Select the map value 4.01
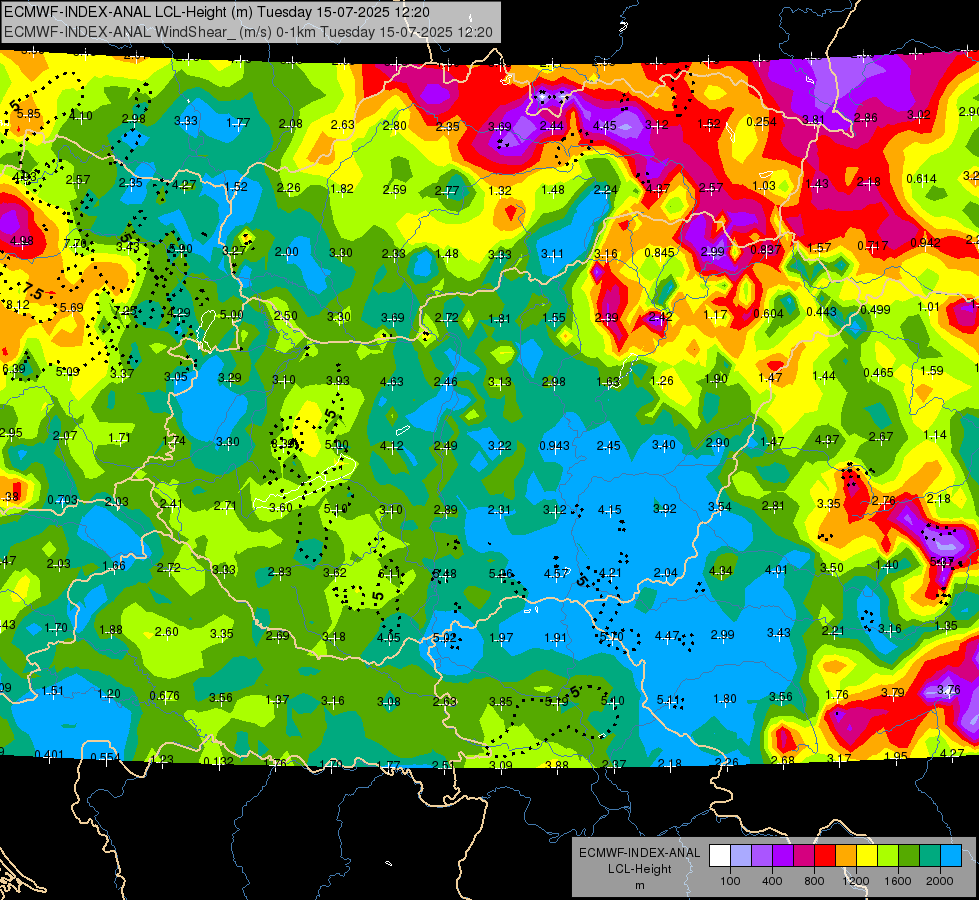The height and width of the screenshot is (900, 979). pyautogui.click(x=776, y=570)
